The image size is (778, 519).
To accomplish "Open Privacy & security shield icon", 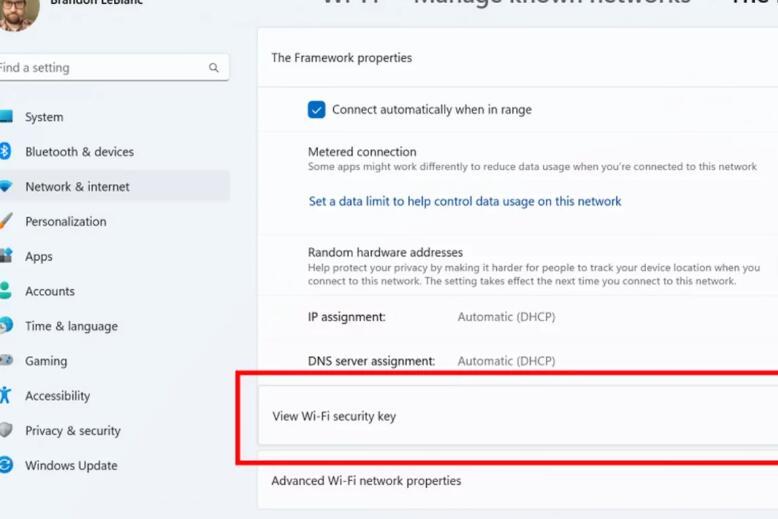I will tap(5, 430).
